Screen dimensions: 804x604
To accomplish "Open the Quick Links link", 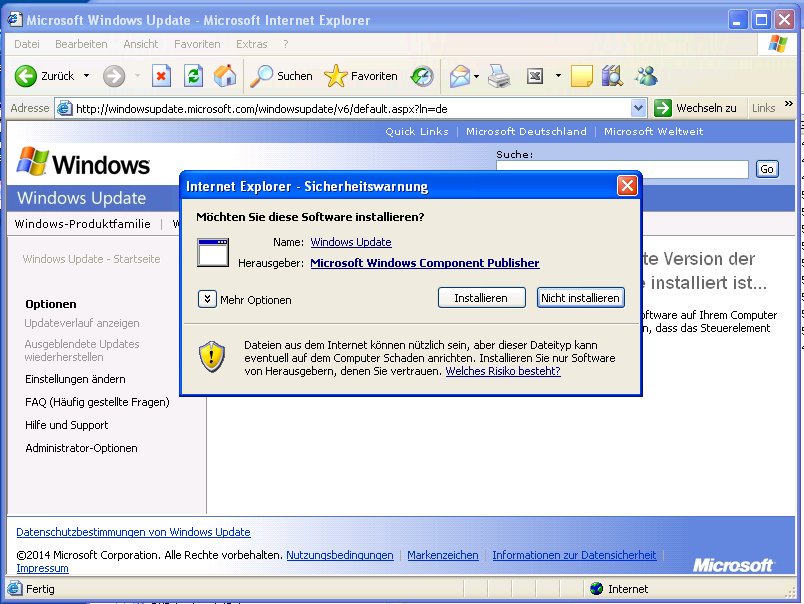I will tap(417, 131).
